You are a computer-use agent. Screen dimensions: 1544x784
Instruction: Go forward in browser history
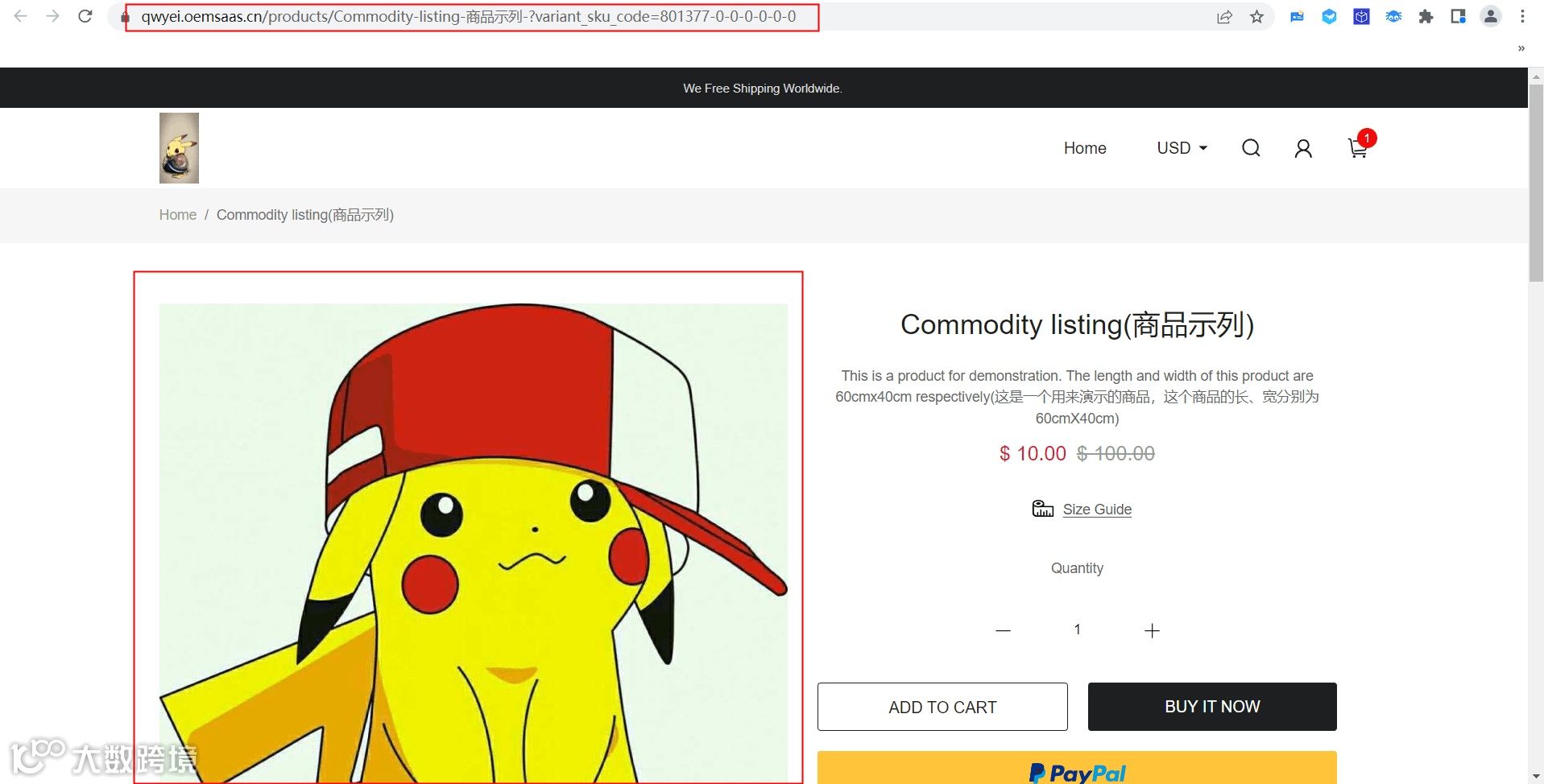point(53,16)
